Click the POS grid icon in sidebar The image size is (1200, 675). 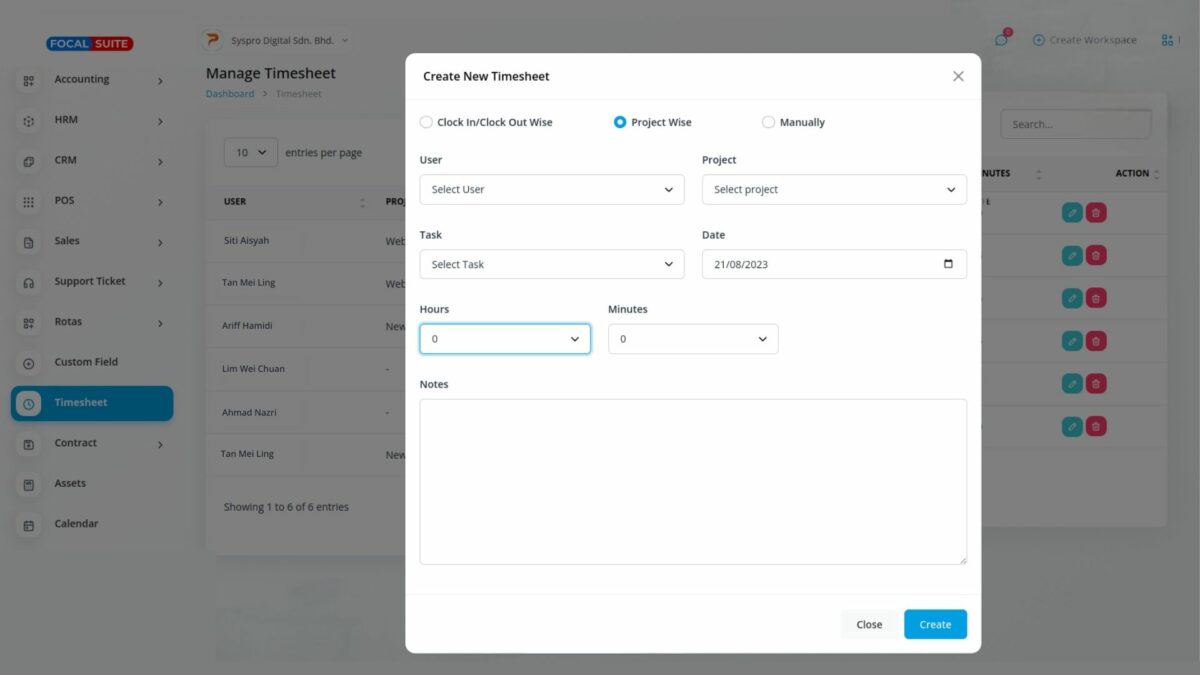point(27,200)
